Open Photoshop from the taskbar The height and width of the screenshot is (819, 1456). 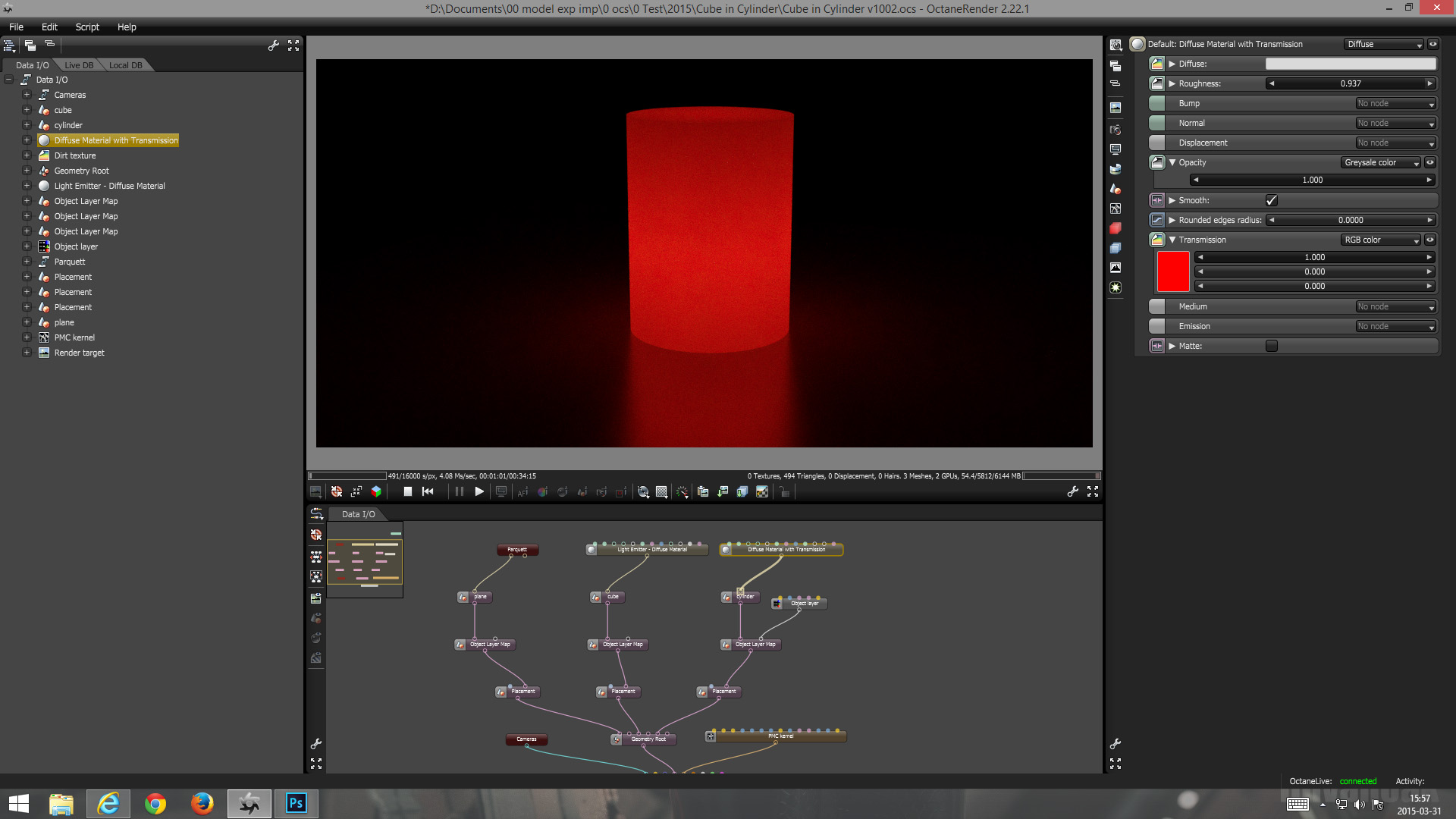pyautogui.click(x=296, y=803)
